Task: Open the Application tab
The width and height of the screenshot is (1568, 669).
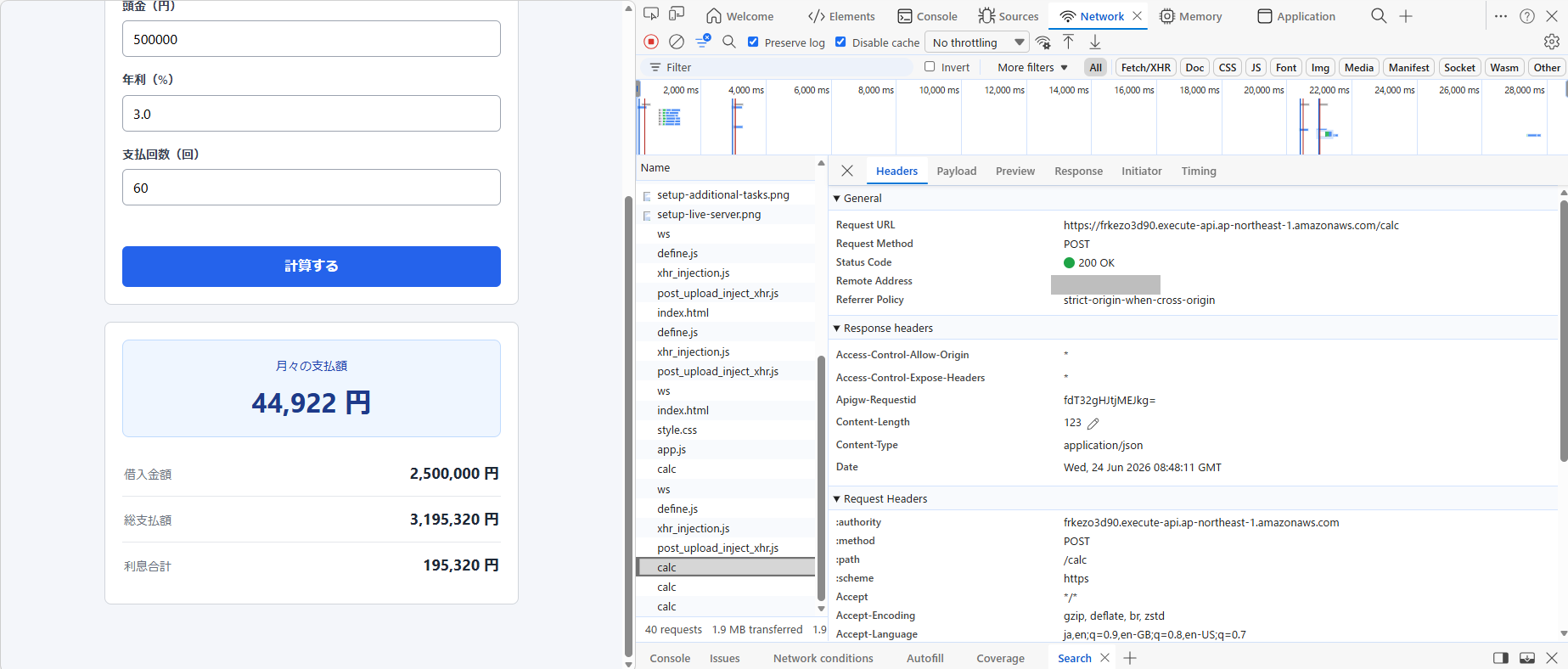Action: click(x=1295, y=16)
